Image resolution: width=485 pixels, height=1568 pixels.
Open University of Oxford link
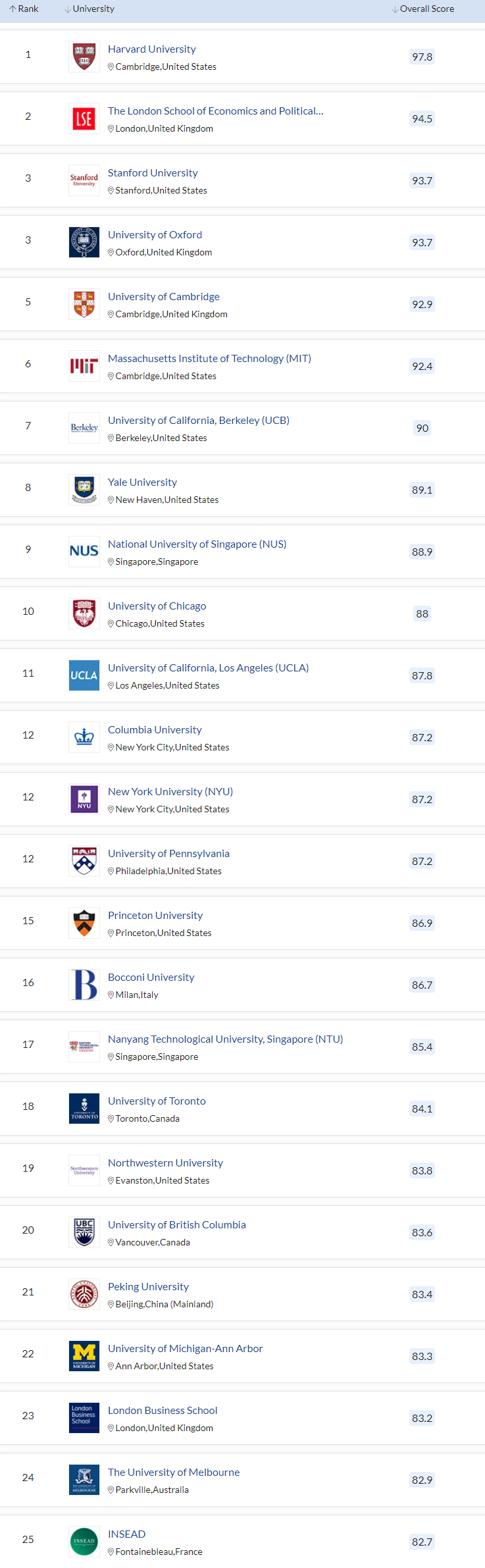point(155,235)
